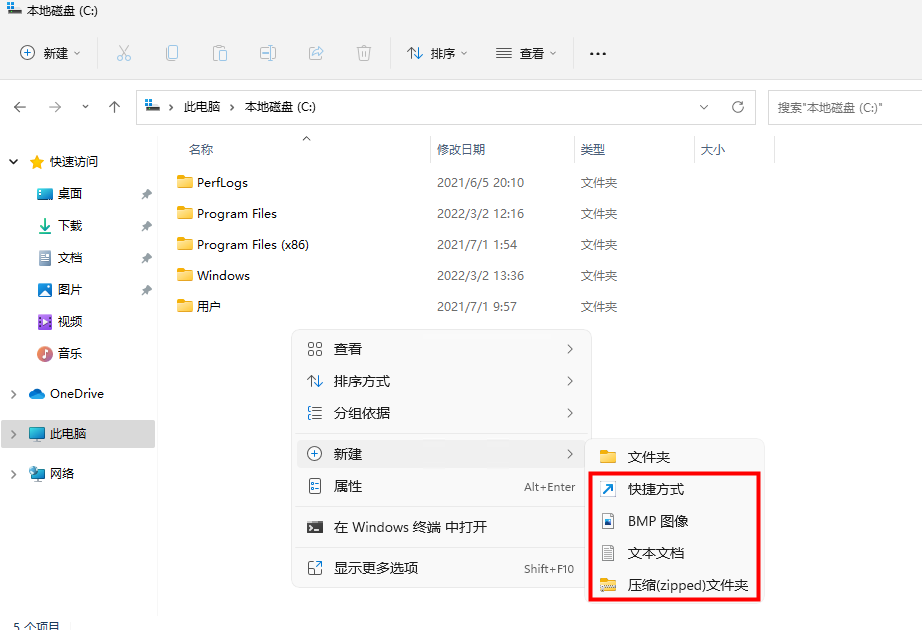Click the Refresh icon in address bar
Image resolution: width=922 pixels, height=630 pixels.
(x=737, y=107)
